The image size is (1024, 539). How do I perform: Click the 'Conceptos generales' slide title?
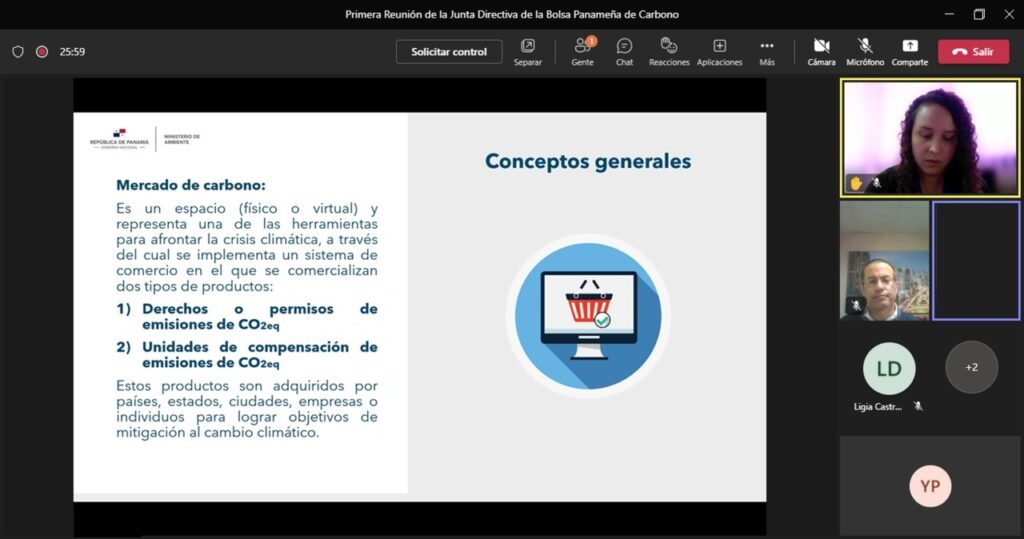pos(588,161)
